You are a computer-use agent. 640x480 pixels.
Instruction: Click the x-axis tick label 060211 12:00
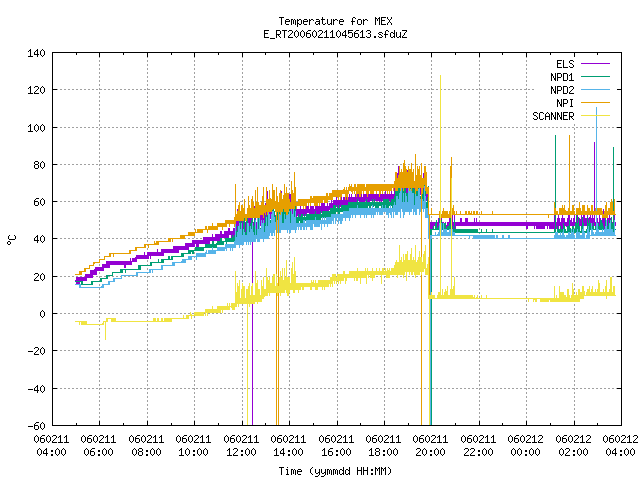coord(241,446)
